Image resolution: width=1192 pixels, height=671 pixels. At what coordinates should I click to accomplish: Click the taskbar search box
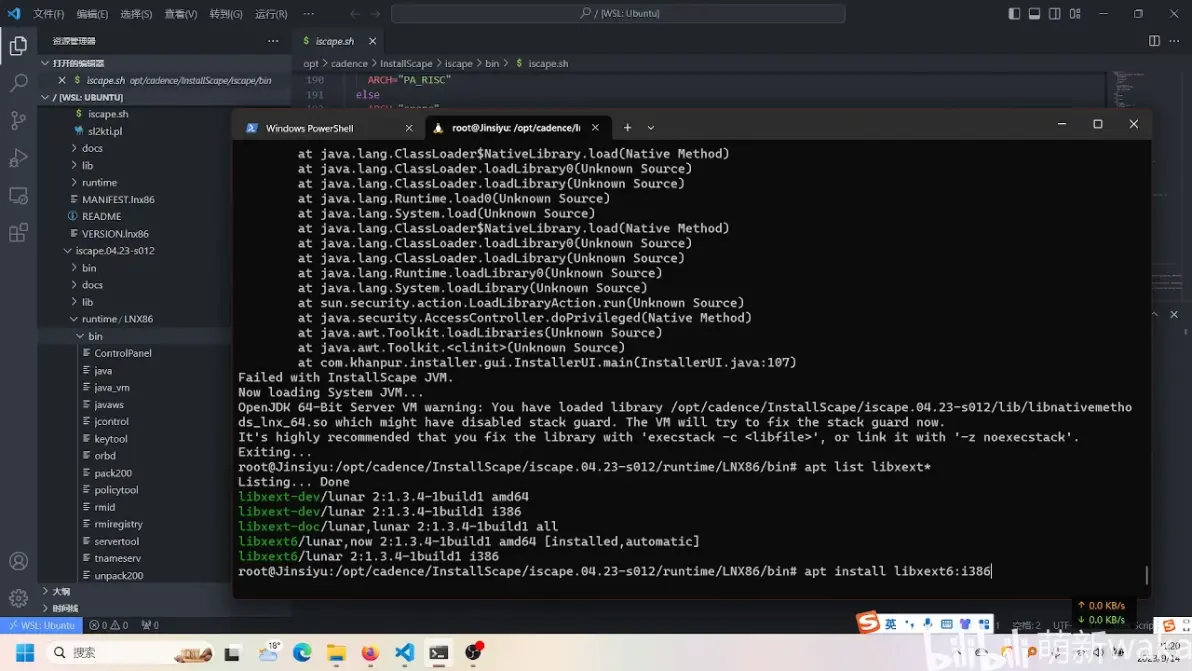tap(129, 653)
